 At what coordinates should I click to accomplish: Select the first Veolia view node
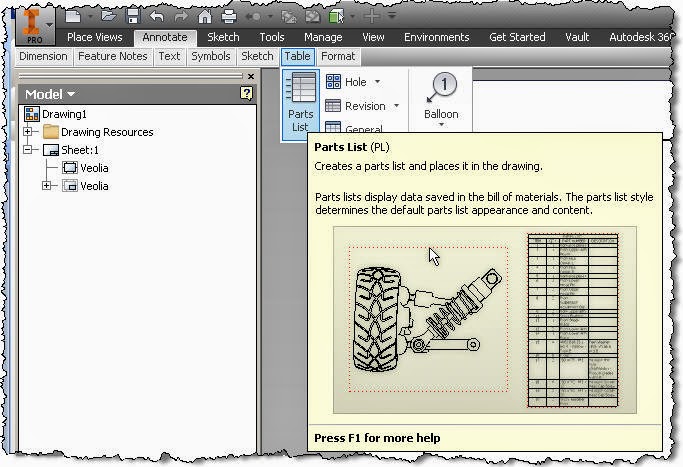click(x=85, y=168)
